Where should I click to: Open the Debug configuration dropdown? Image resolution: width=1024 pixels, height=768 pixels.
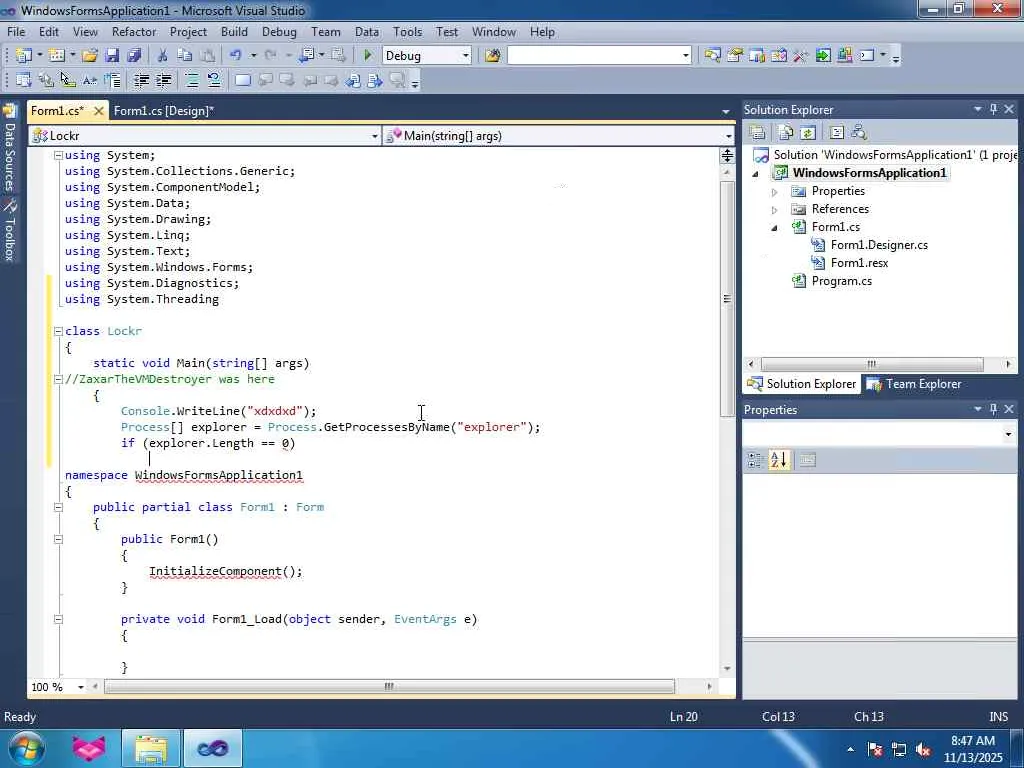pyautogui.click(x=466, y=56)
